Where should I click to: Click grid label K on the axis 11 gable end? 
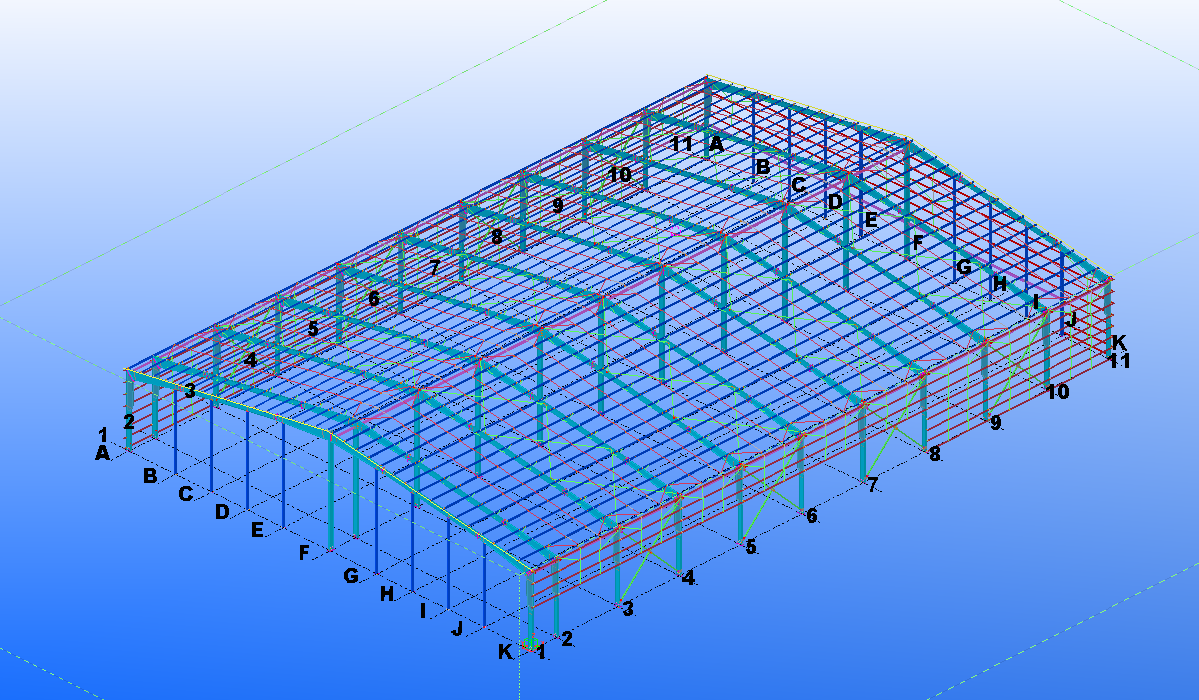pos(1119,343)
